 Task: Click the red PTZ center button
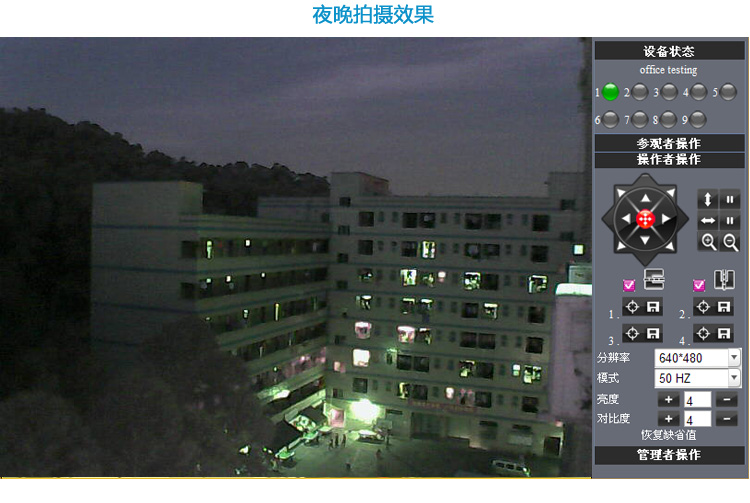coord(645,219)
